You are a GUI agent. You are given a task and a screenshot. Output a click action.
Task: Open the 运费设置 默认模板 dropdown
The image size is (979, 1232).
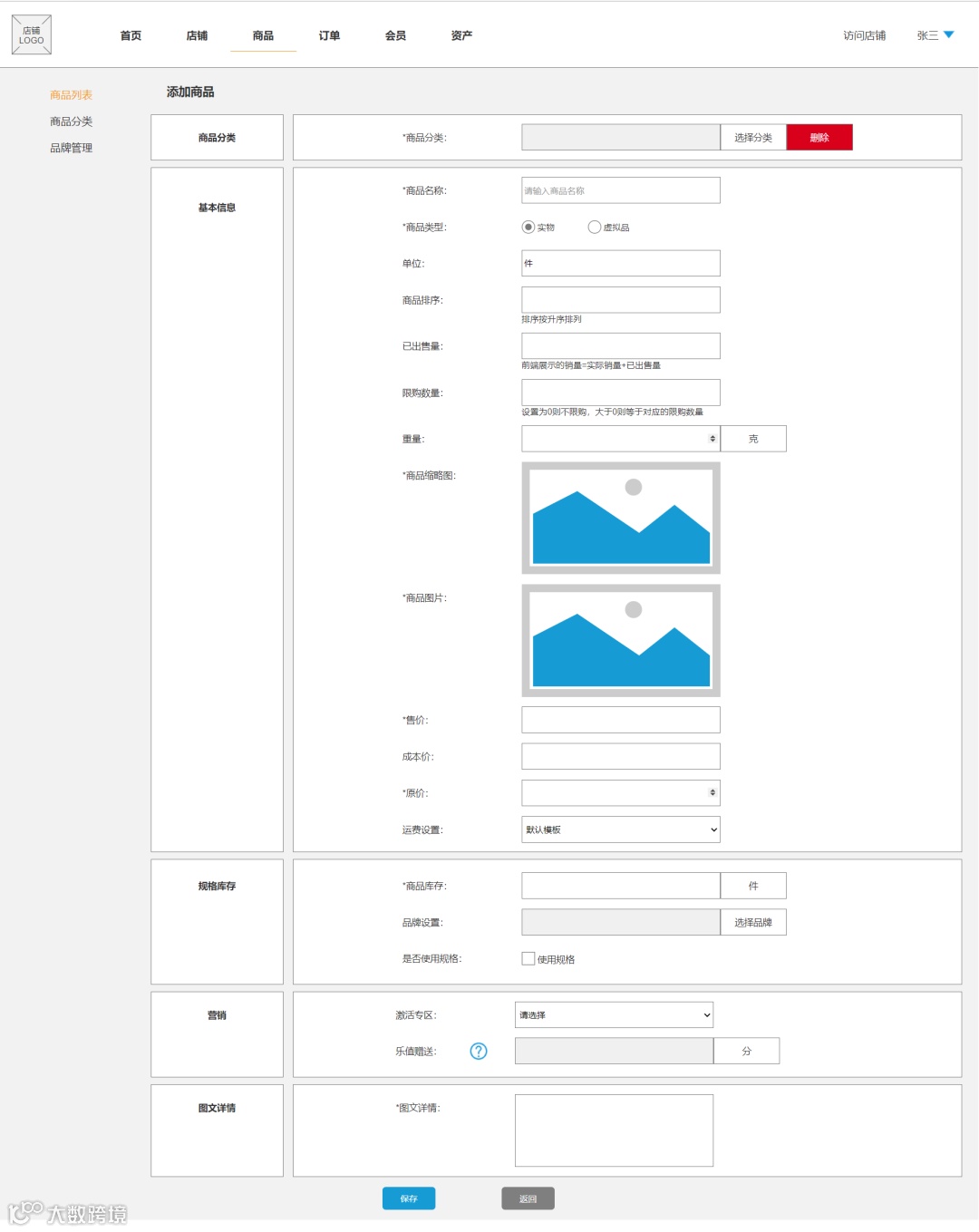pyautogui.click(x=621, y=829)
